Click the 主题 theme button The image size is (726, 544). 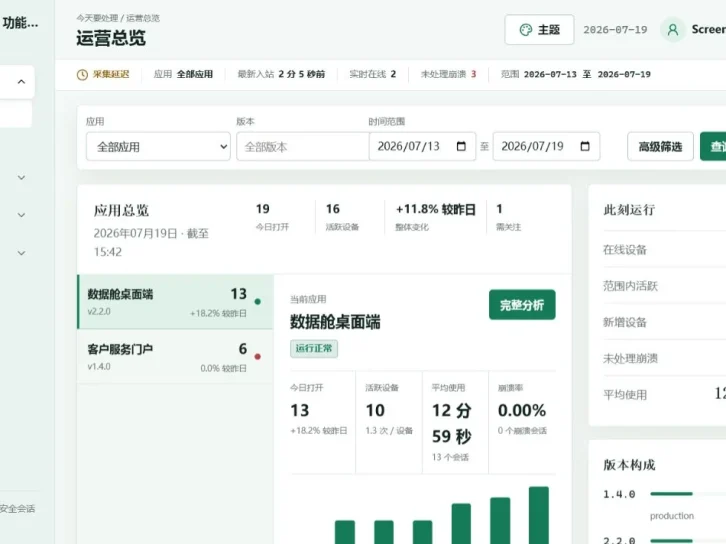tap(539, 30)
